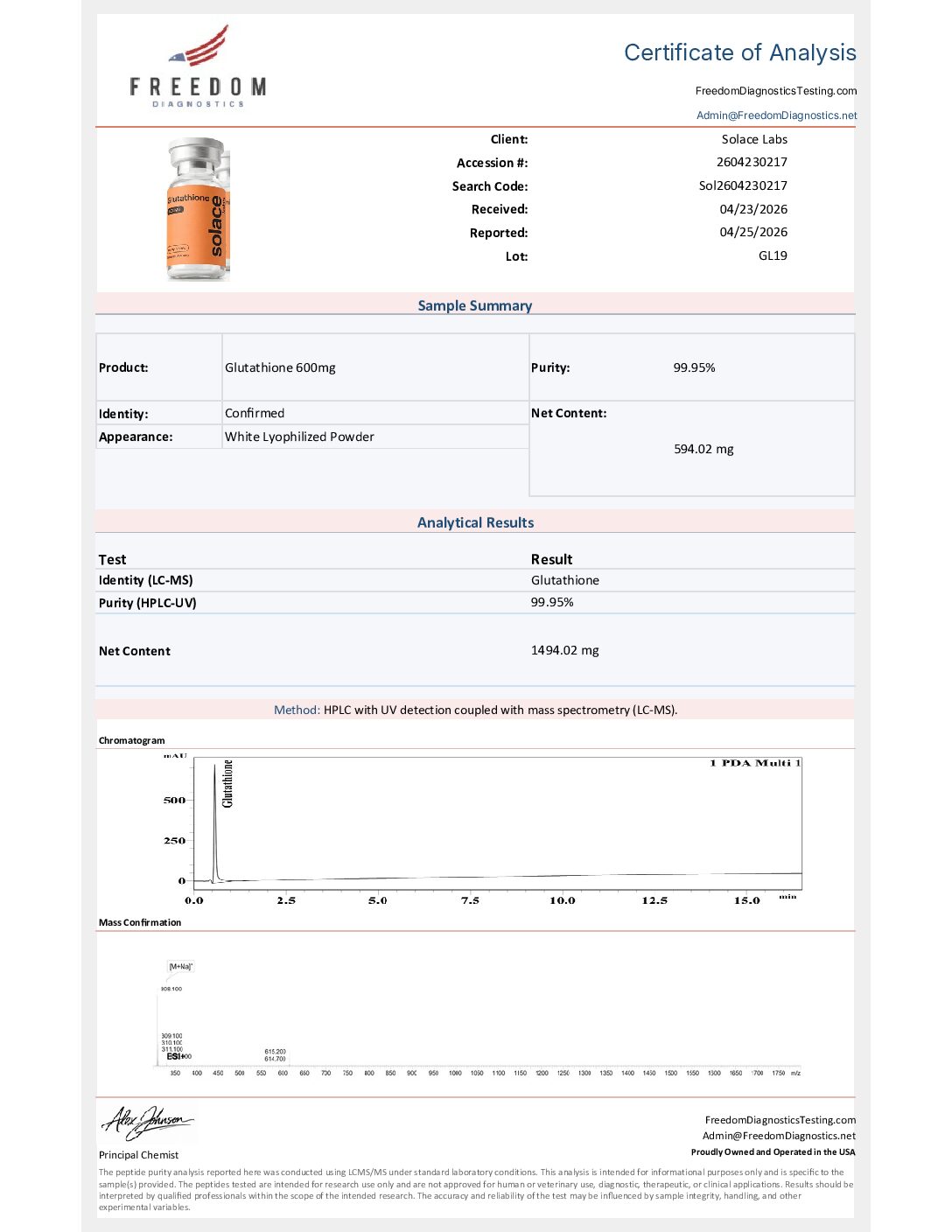Screen dimensions: 952x1232
Task: Click the Identity (LC-MS) test row label
Action: point(146,580)
